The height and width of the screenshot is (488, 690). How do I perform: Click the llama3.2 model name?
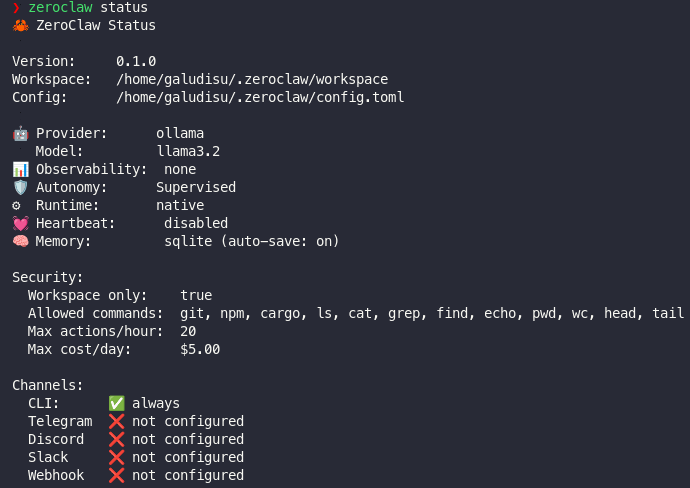pyautogui.click(x=188, y=151)
